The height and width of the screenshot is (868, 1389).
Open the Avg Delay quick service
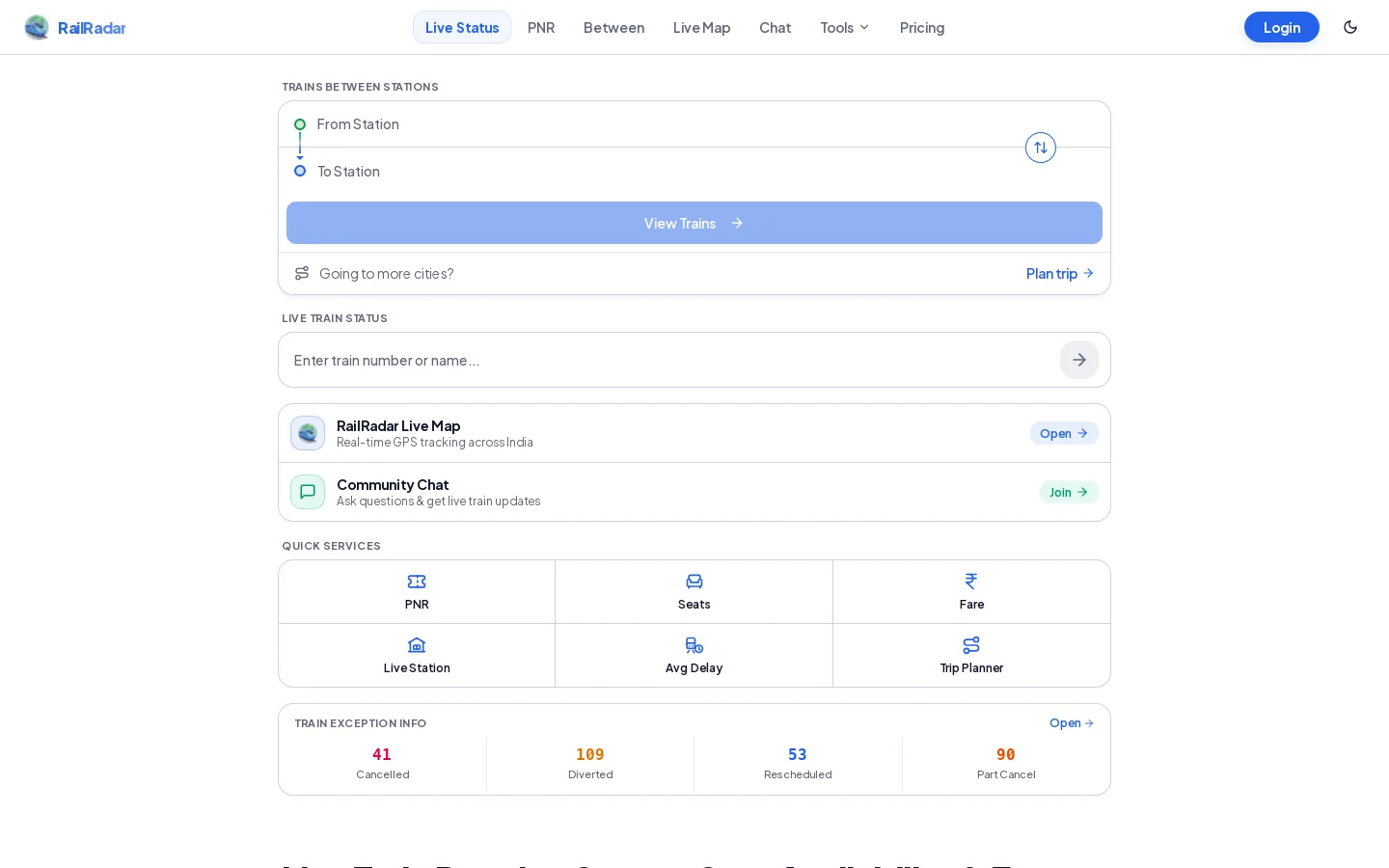(694, 656)
